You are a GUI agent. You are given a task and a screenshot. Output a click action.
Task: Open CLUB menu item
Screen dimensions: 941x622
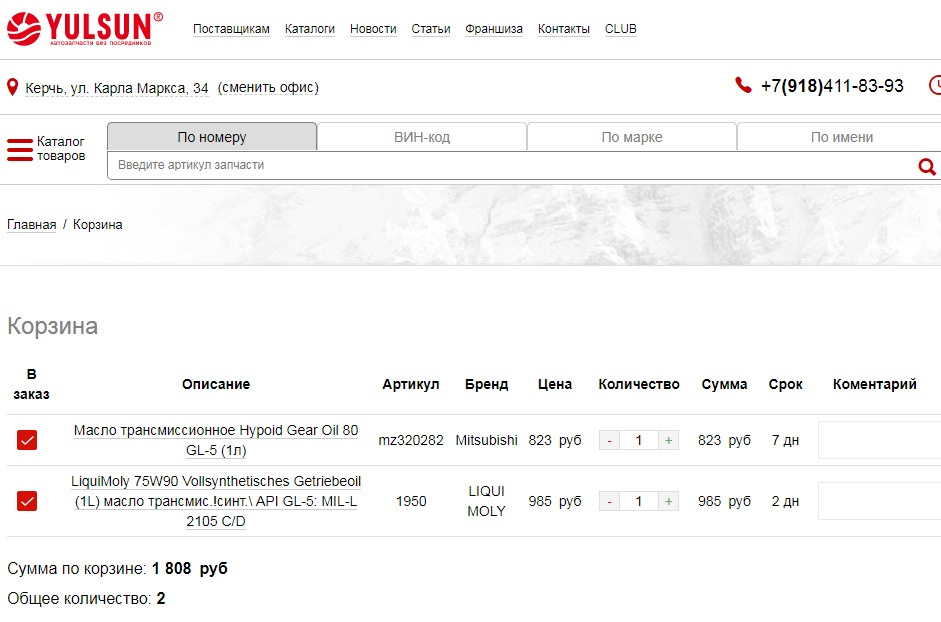click(621, 29)
